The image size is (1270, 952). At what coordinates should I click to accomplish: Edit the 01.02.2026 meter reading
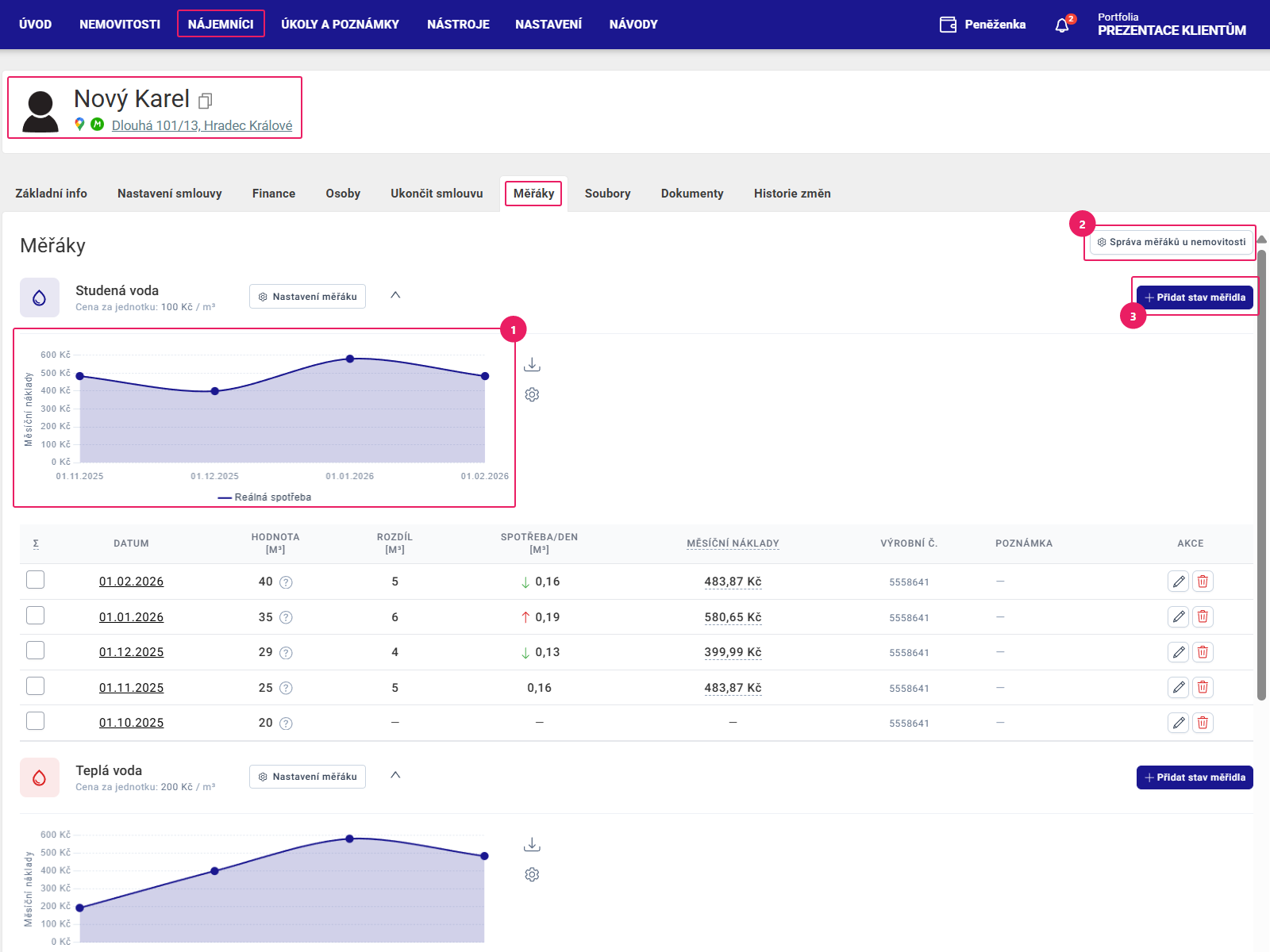(x=1179, y=582)
